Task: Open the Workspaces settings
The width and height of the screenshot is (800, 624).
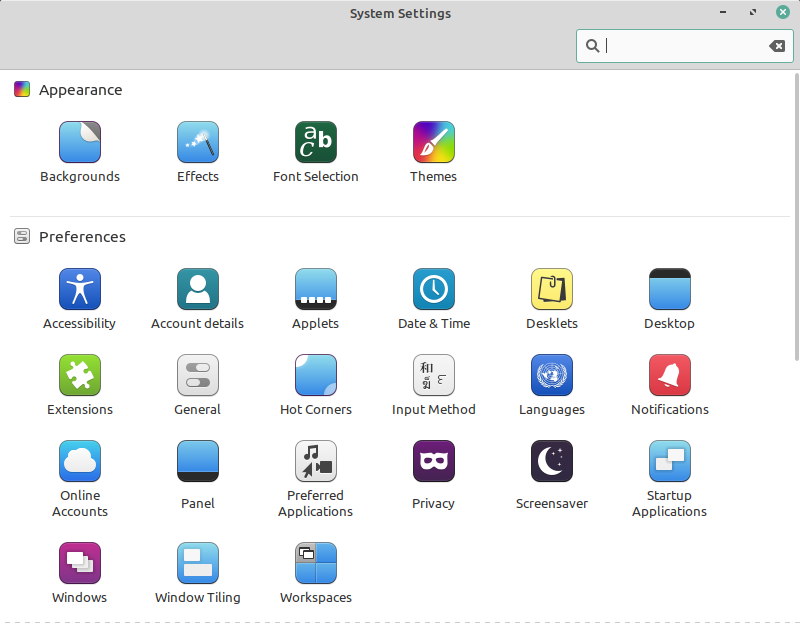Action: [x=315, y=563]
